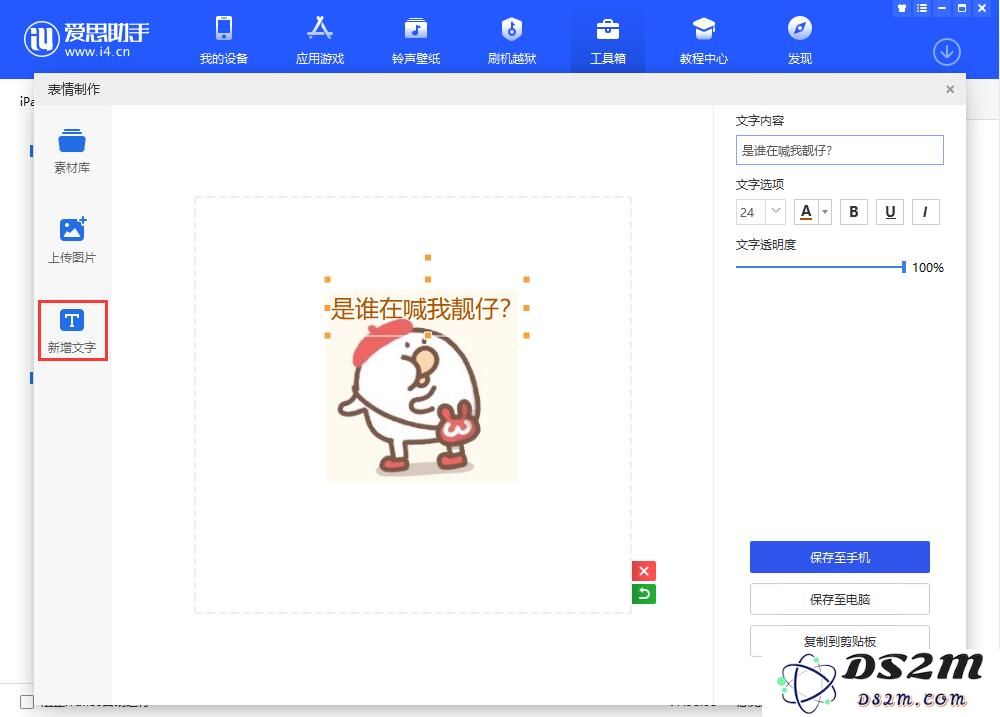
Task: Tick the checkbox at bottom-left of main window
Action: pyautogui.click(x=27, y=702)
